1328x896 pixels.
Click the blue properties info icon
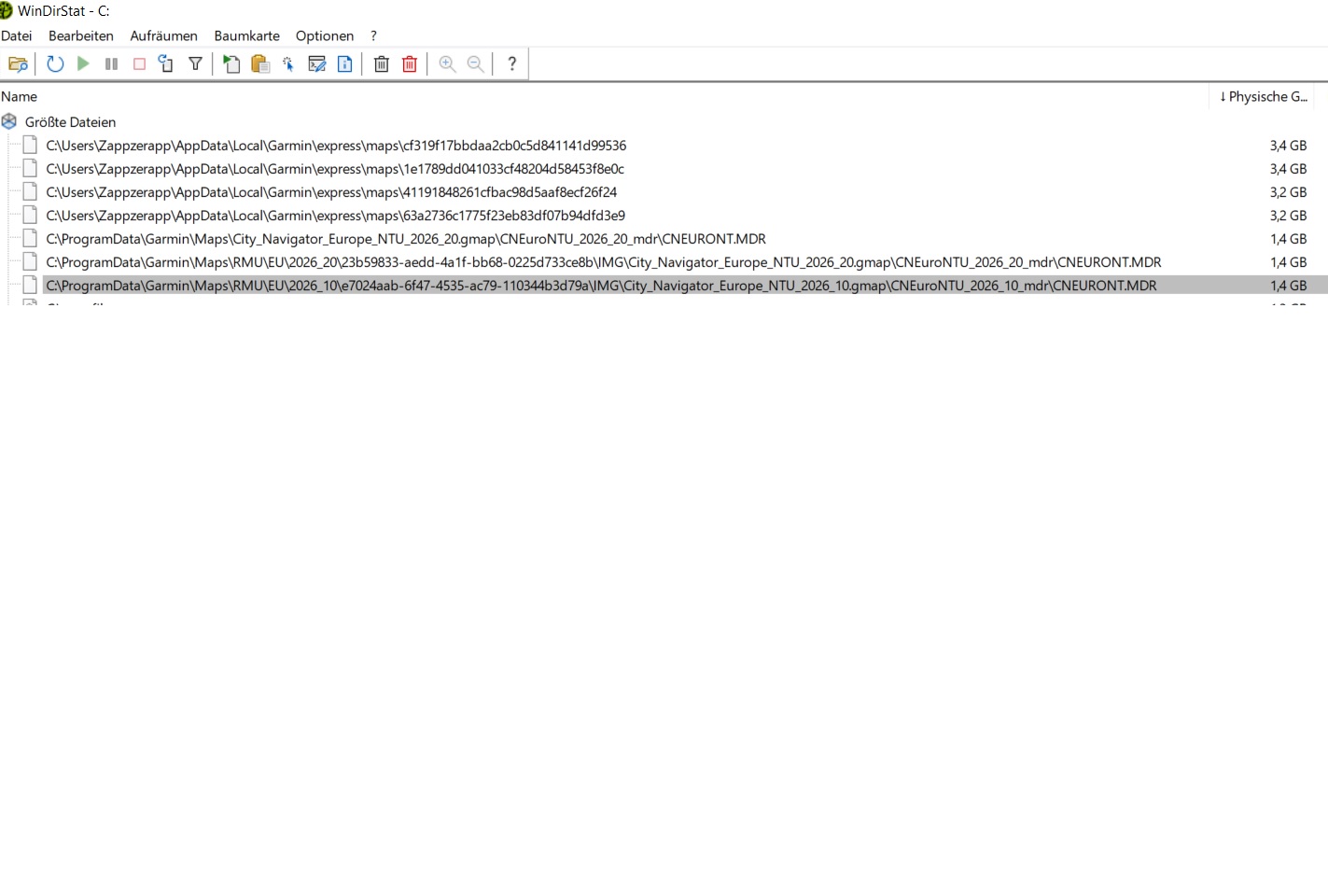344,64
